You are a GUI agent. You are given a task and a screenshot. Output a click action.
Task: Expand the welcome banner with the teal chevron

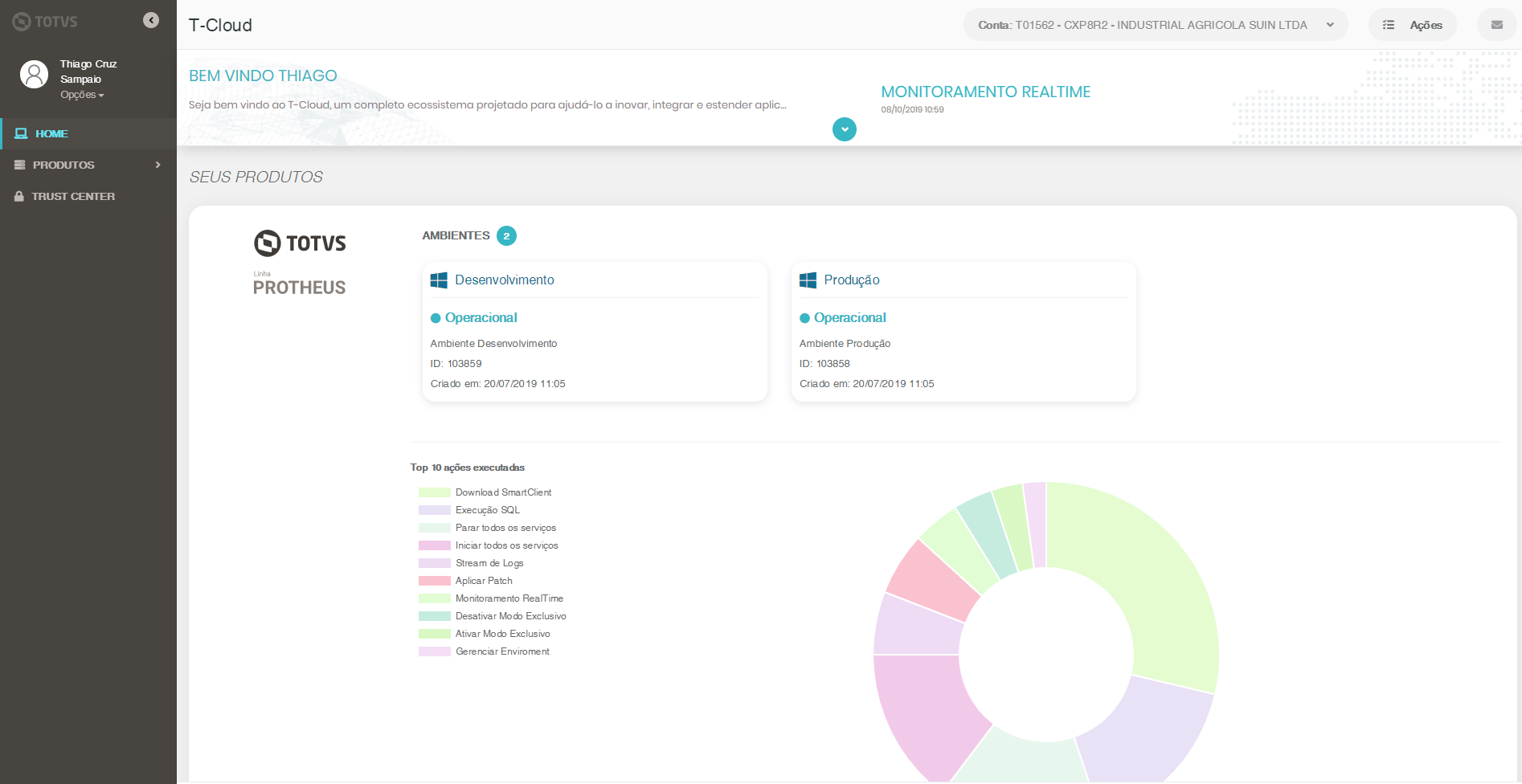tap(845, 129)
